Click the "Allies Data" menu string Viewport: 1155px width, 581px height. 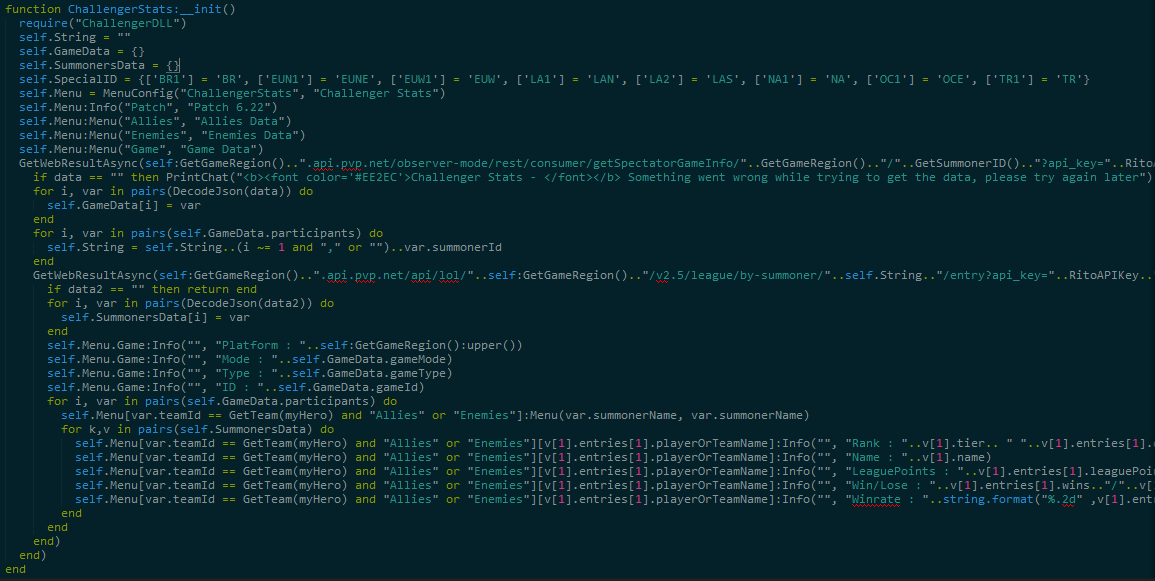(239, 121)
